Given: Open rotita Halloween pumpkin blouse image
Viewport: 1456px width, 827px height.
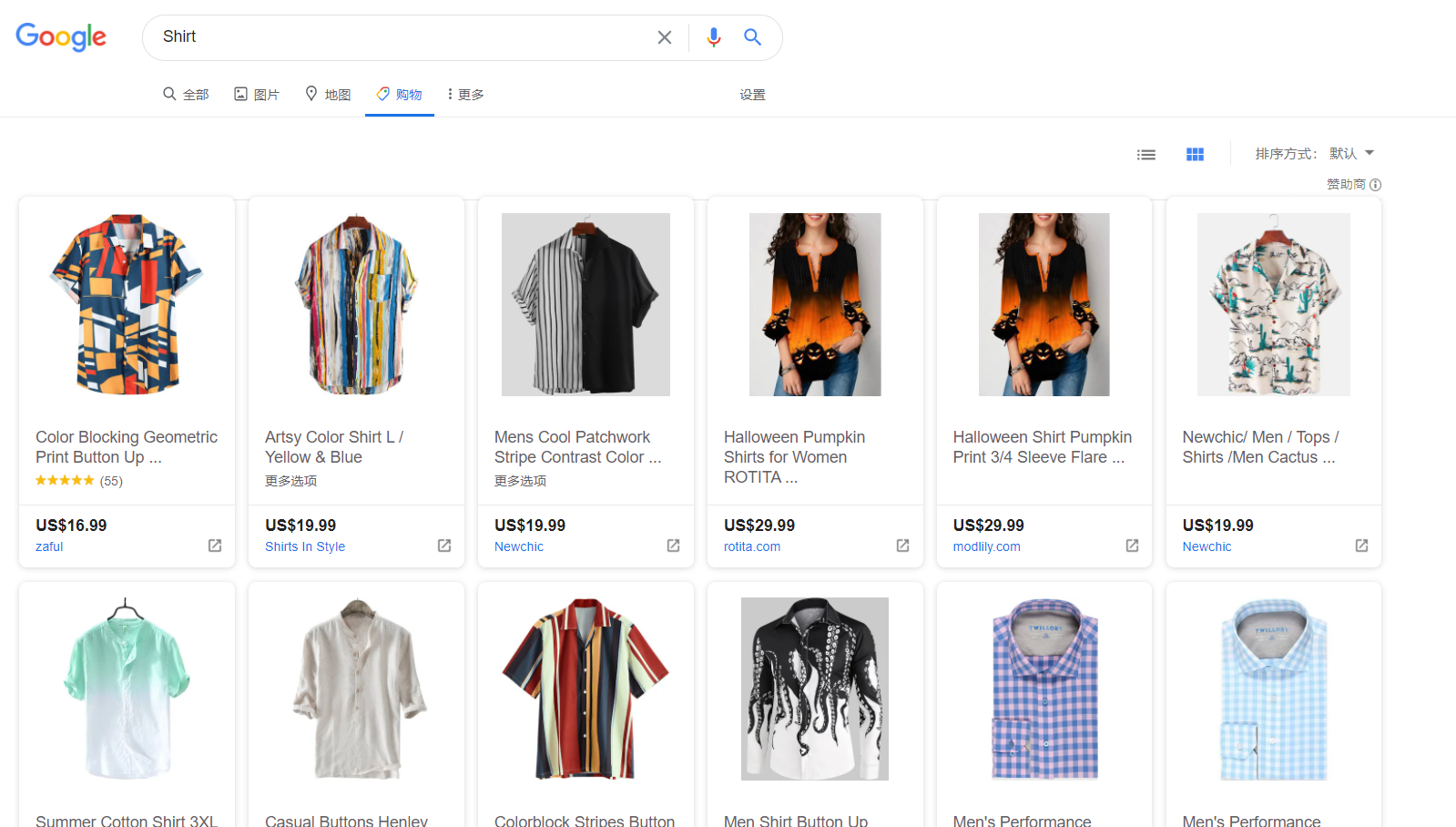Looking at the screenshot, I should [815, 304].
